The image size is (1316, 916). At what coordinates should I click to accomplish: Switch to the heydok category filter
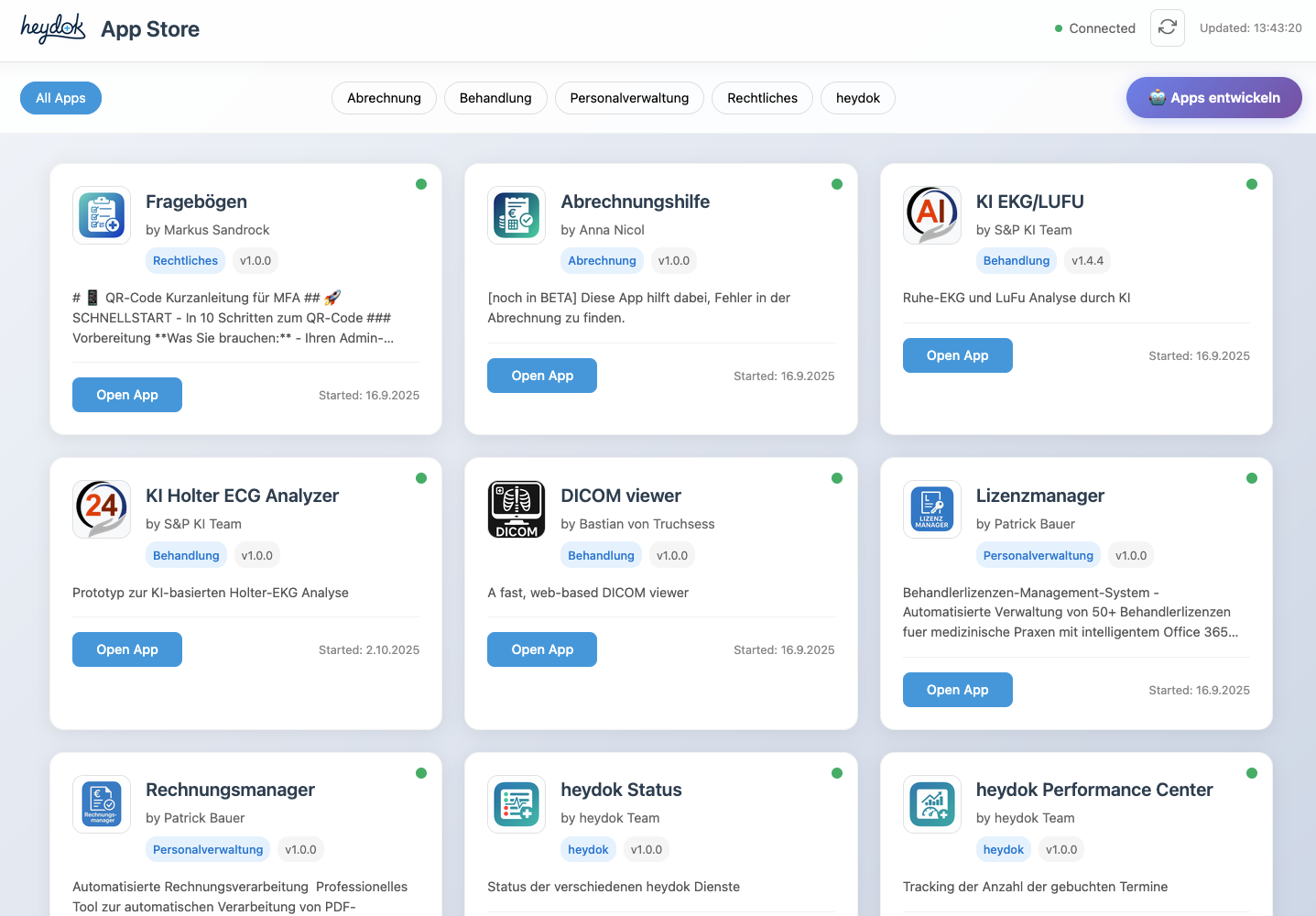tap(857, 98)
